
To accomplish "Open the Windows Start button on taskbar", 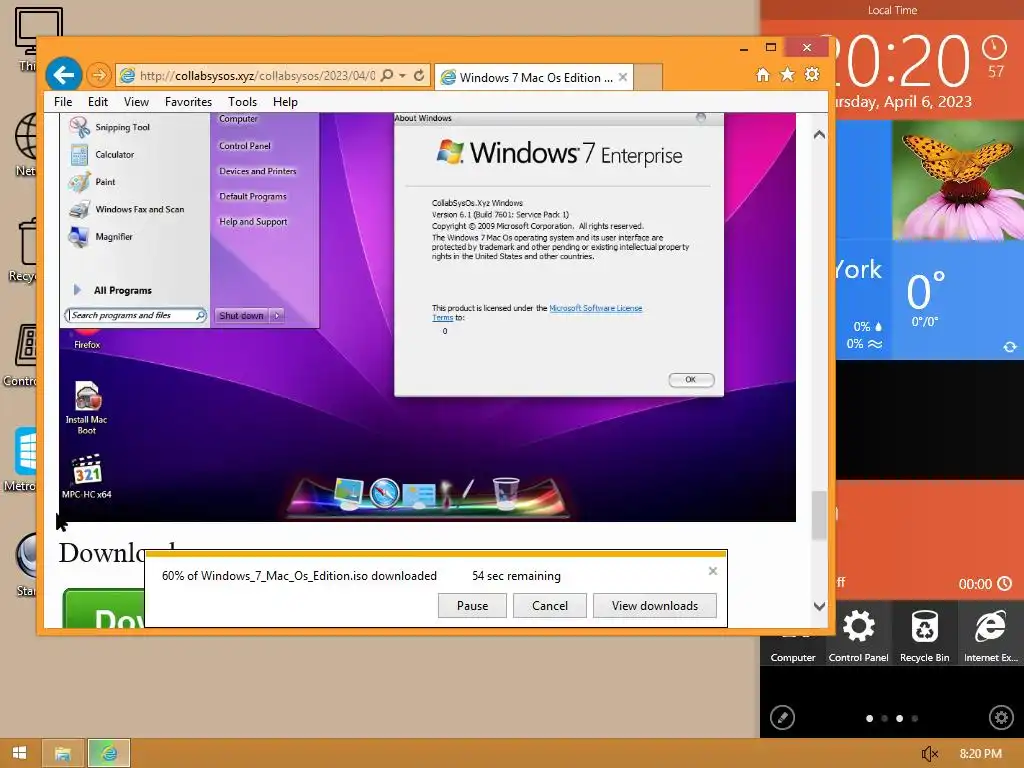I will (20, 753).
